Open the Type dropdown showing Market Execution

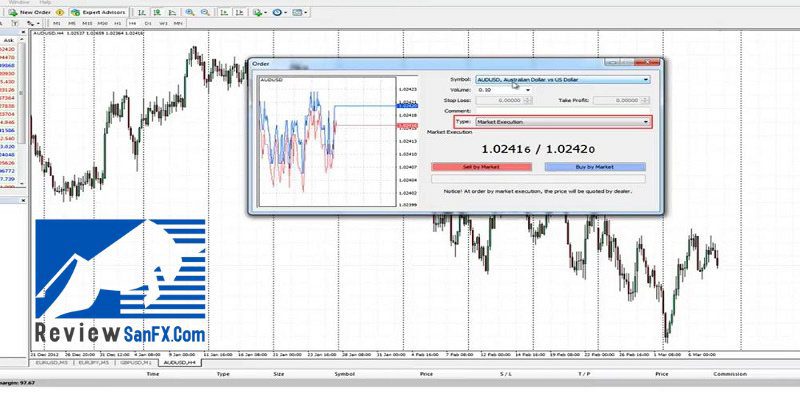(x=646, y=122)
